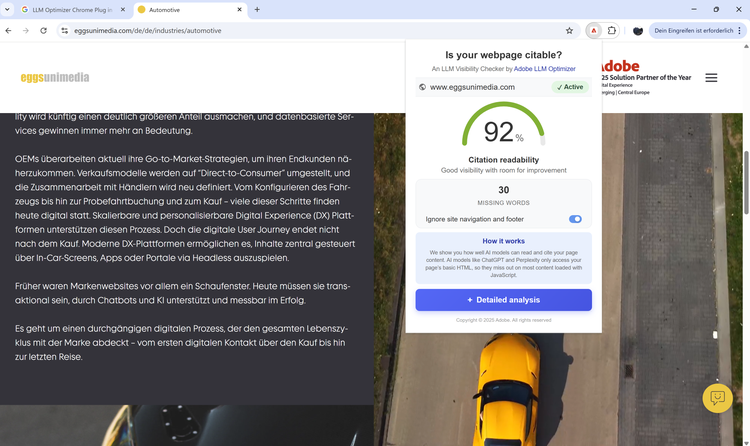Open the chat feedback widget icon

coord(717,398)
